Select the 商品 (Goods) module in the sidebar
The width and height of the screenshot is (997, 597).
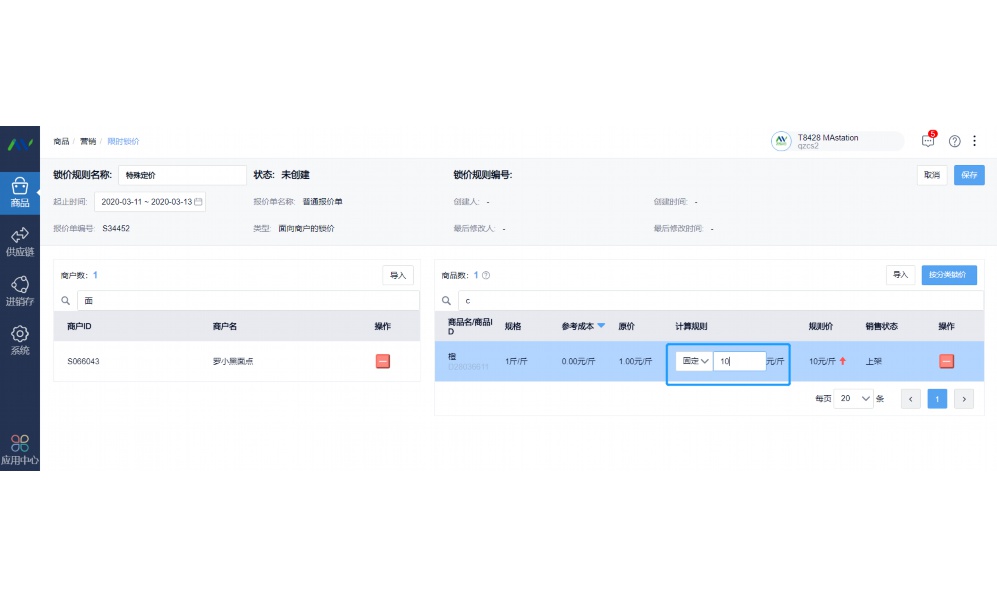20,190
